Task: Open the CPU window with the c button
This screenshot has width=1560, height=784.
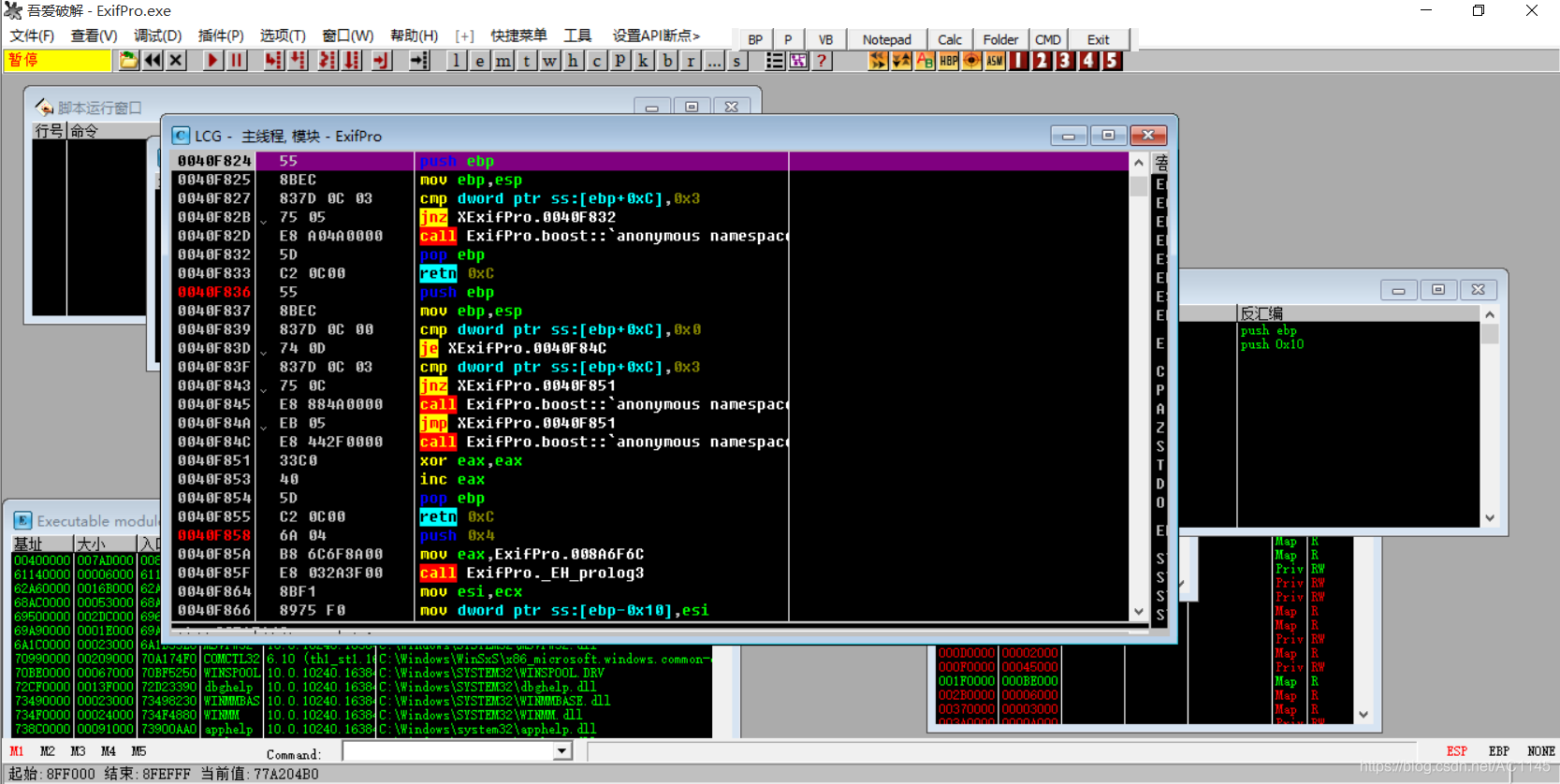Action: (x=596, y=61)
